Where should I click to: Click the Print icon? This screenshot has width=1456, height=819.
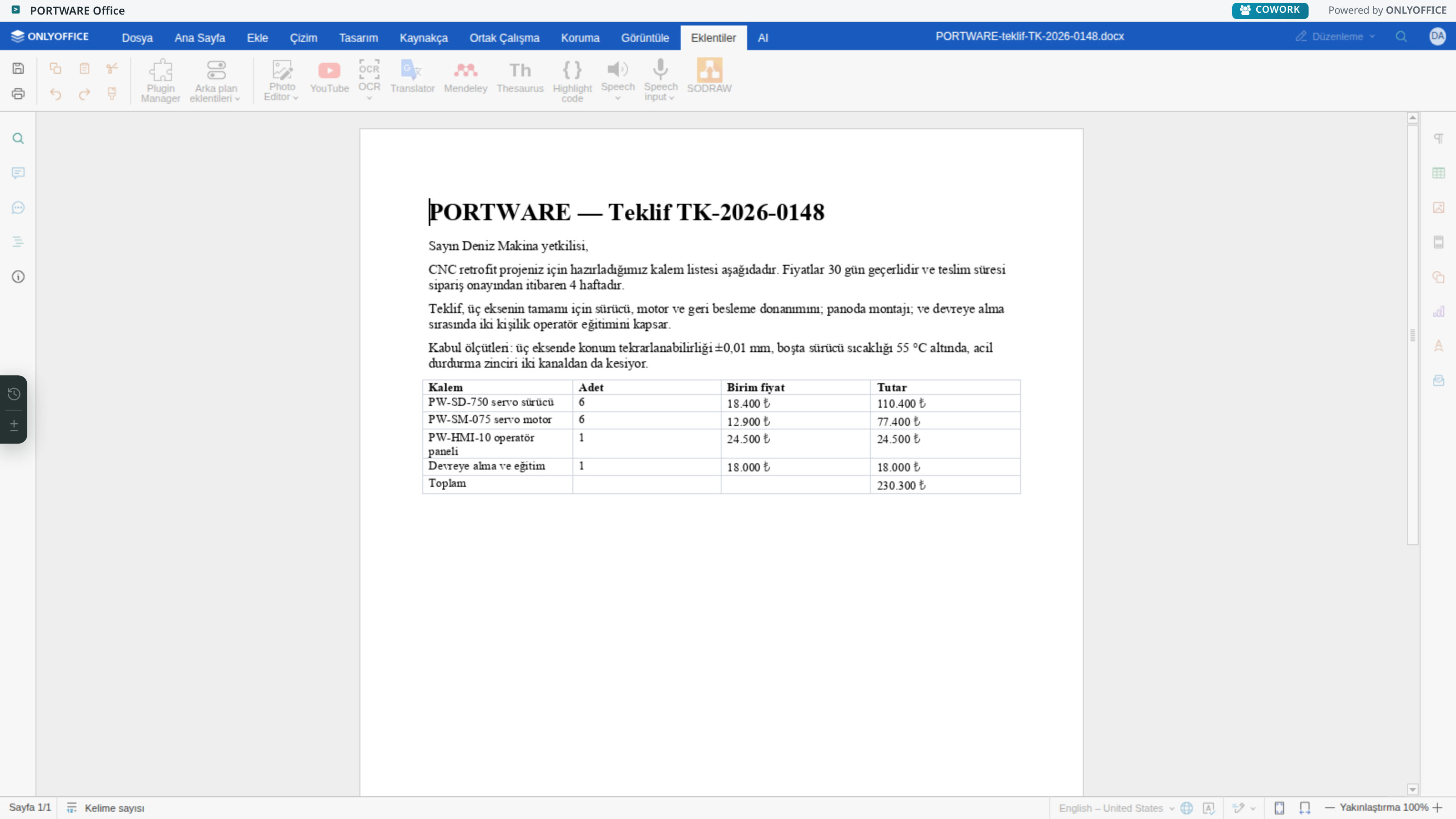tap(18, 94)
